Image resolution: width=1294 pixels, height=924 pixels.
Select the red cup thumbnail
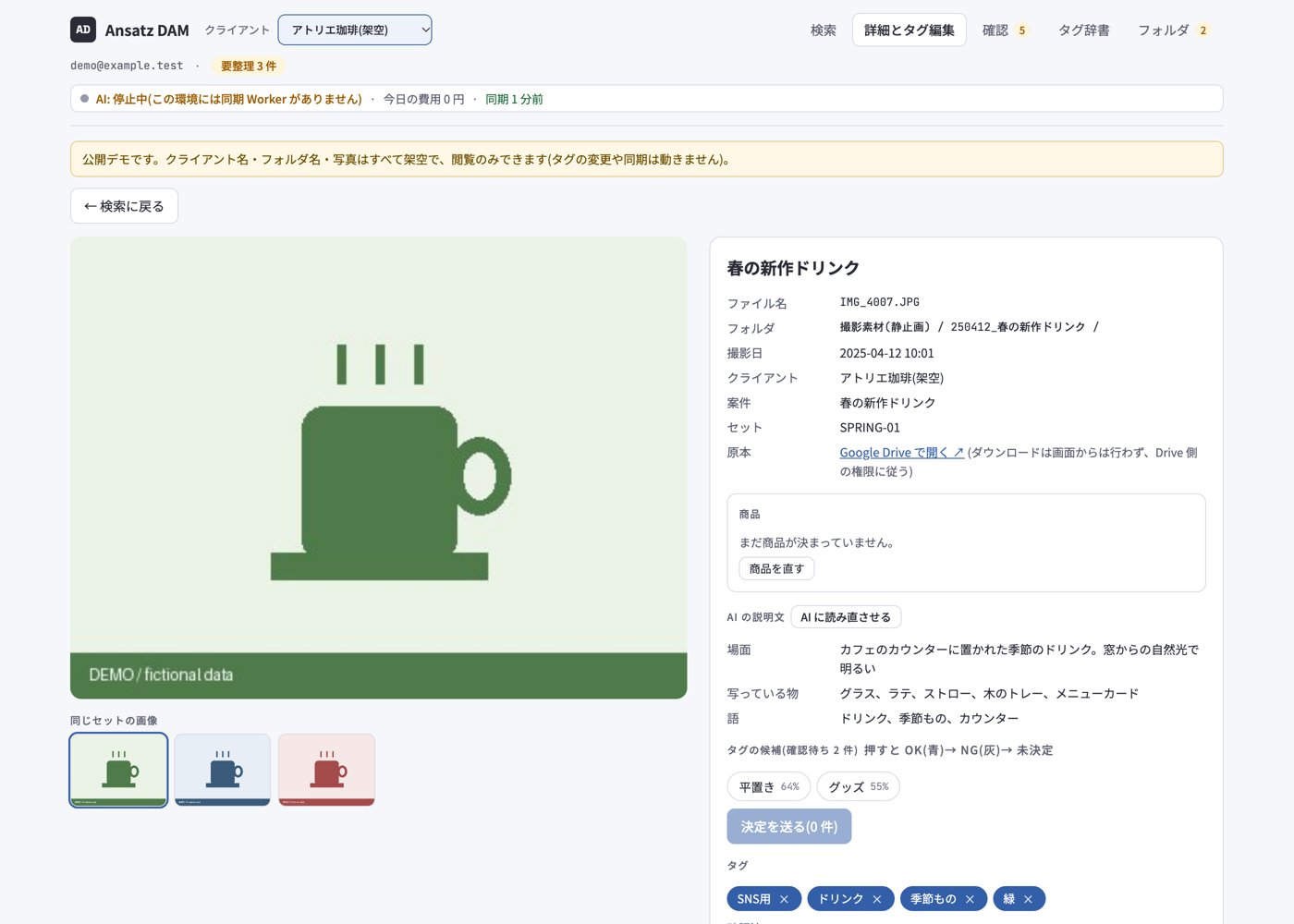(x=326, y=770)
